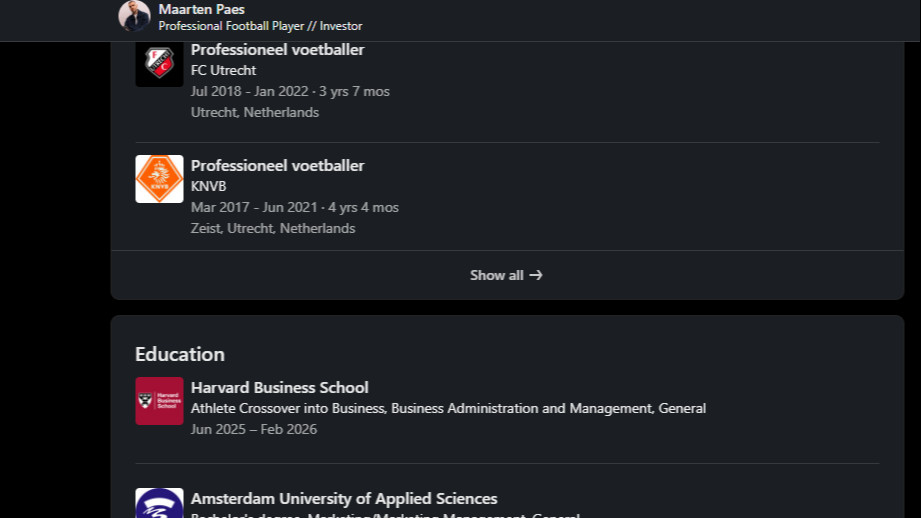This screenshot has height=518, width=921.
Task: Show all experience entries
Action: click(506, 275)
